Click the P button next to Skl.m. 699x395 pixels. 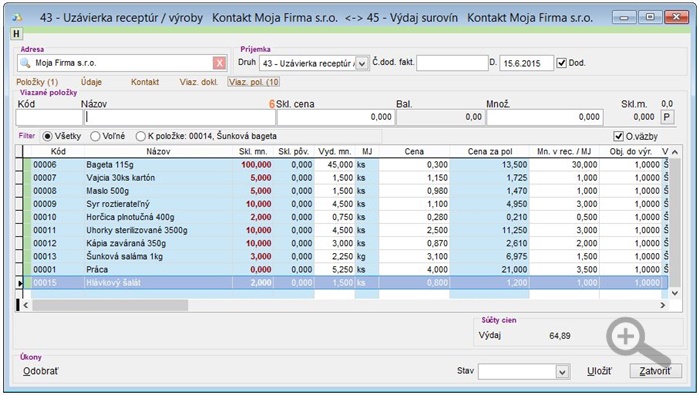[x=666, y=117]
